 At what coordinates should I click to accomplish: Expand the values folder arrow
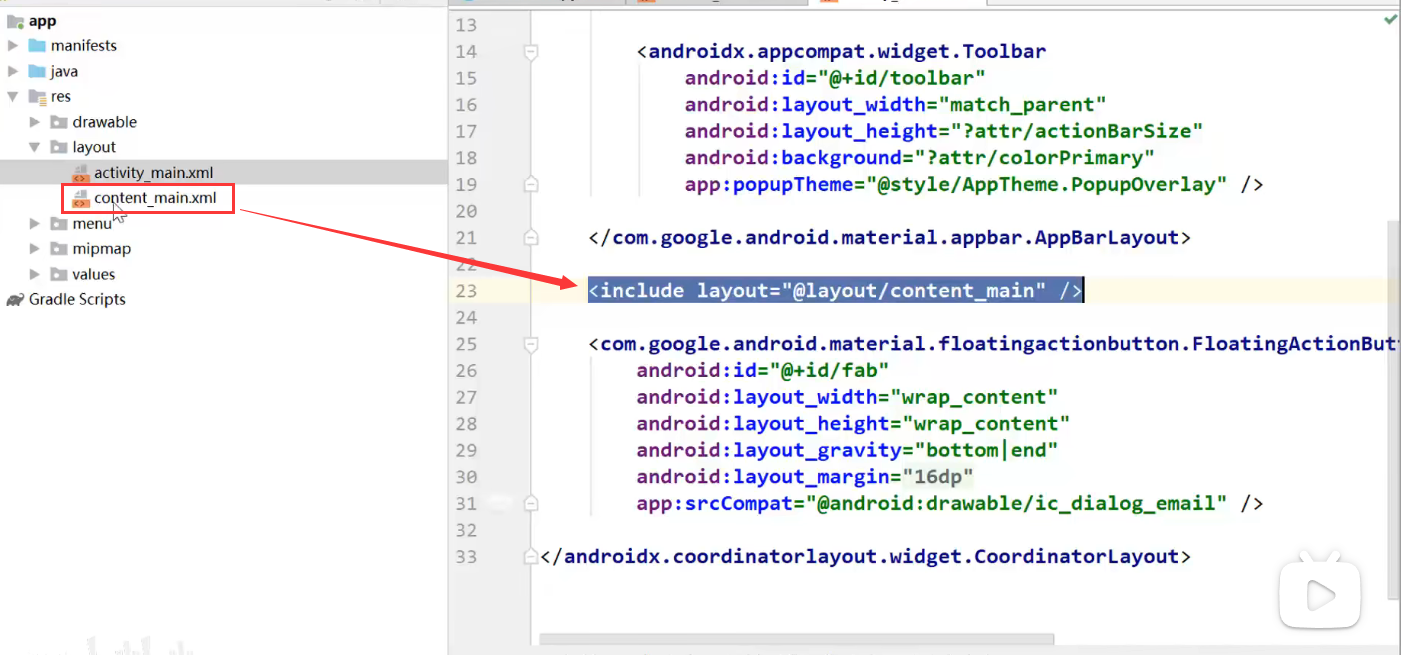click(35, 274)
